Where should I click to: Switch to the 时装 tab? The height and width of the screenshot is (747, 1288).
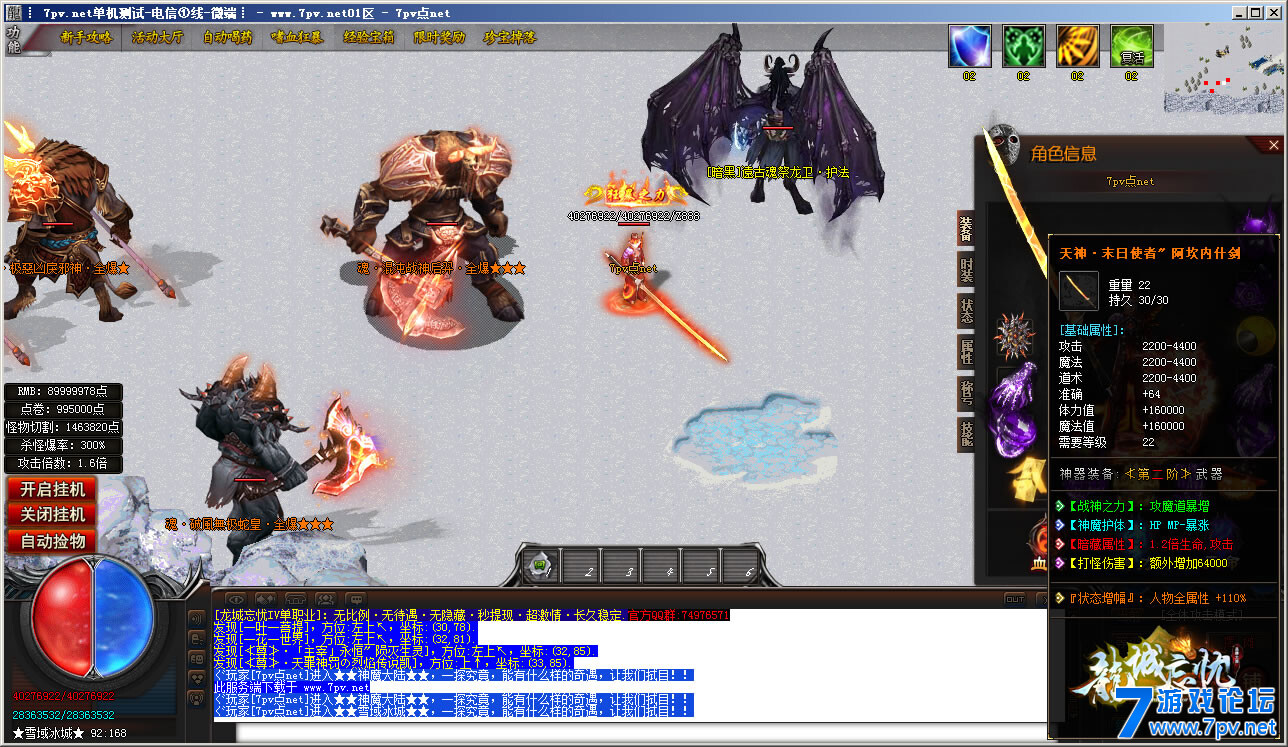(x=966, y=269)
